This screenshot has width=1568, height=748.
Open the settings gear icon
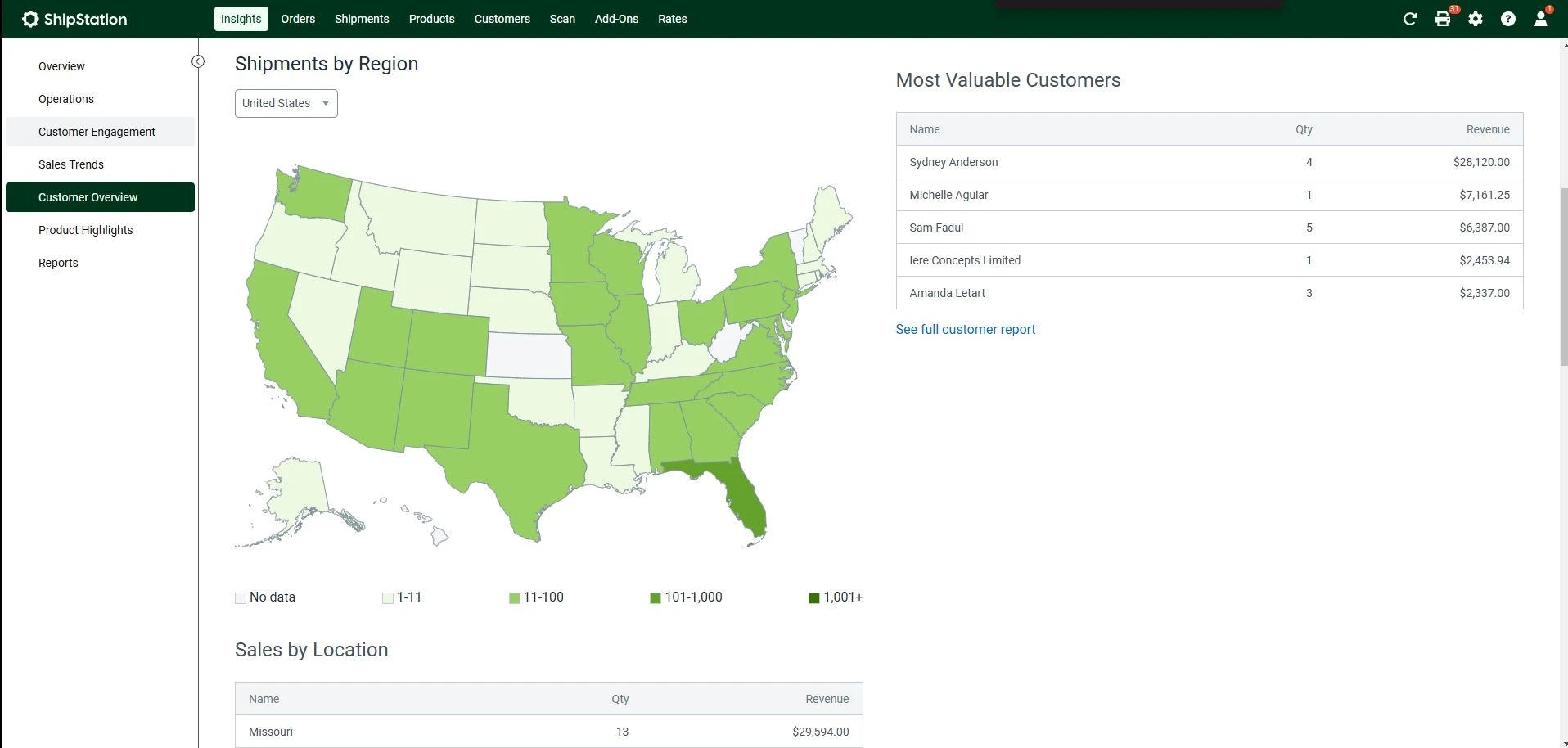(x=1476, y=19)
